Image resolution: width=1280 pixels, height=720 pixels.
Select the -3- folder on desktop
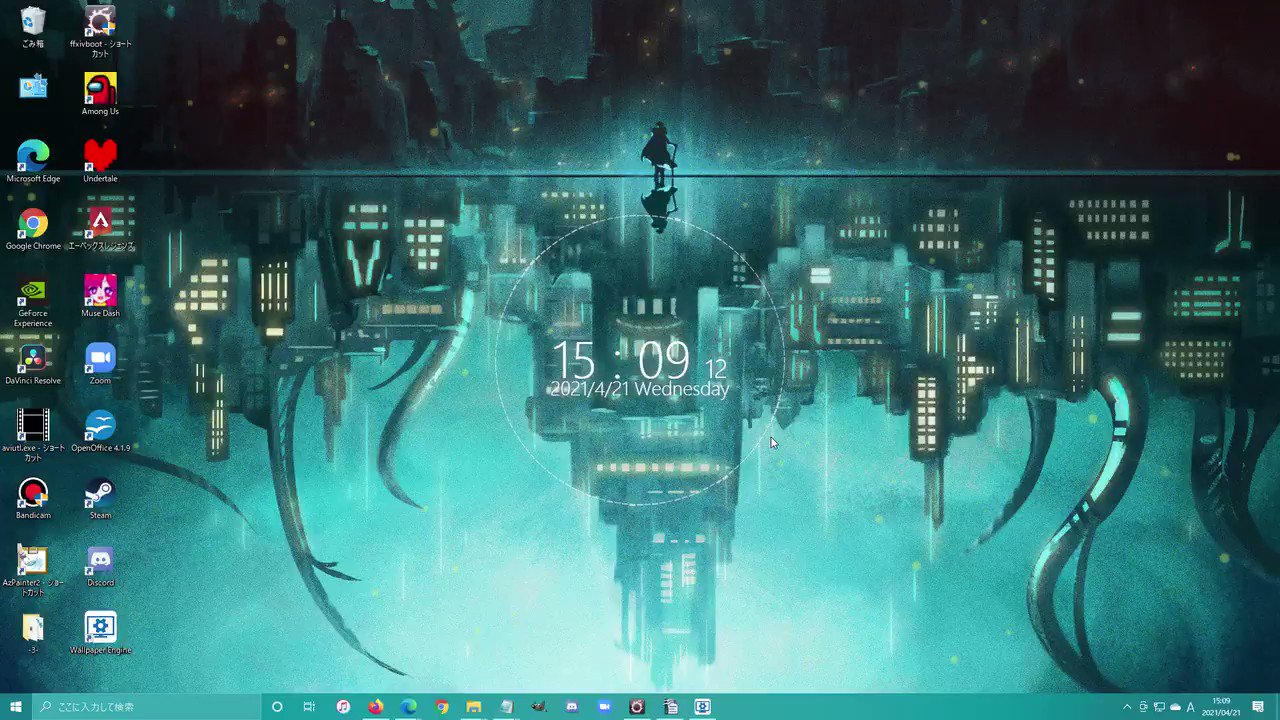click(33, 633)
